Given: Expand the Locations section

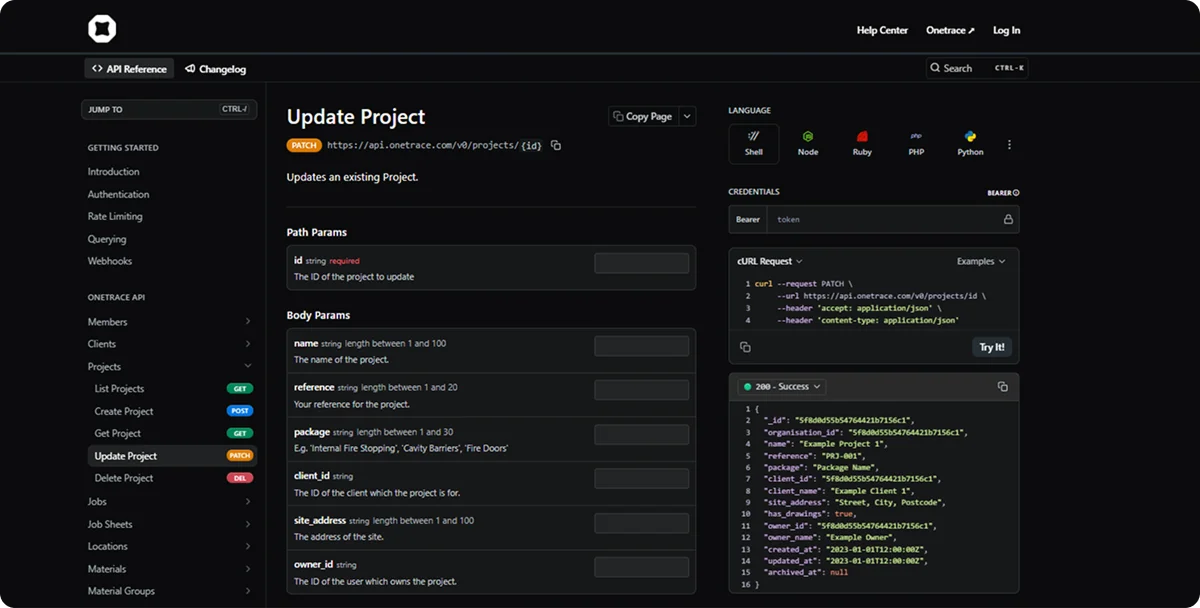Looking at the screenshot, I should click(x=248, y=546).
